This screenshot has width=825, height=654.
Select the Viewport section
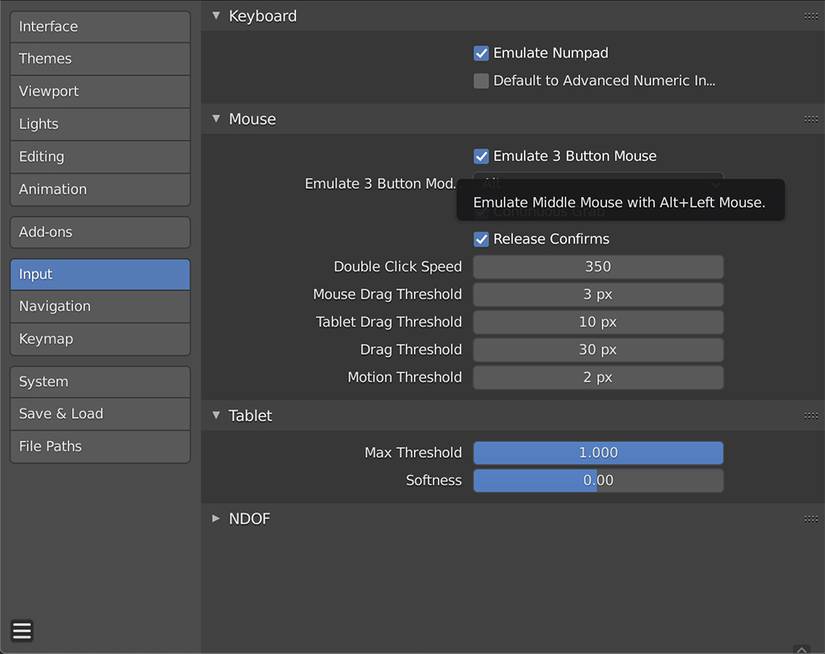(99, 91)
